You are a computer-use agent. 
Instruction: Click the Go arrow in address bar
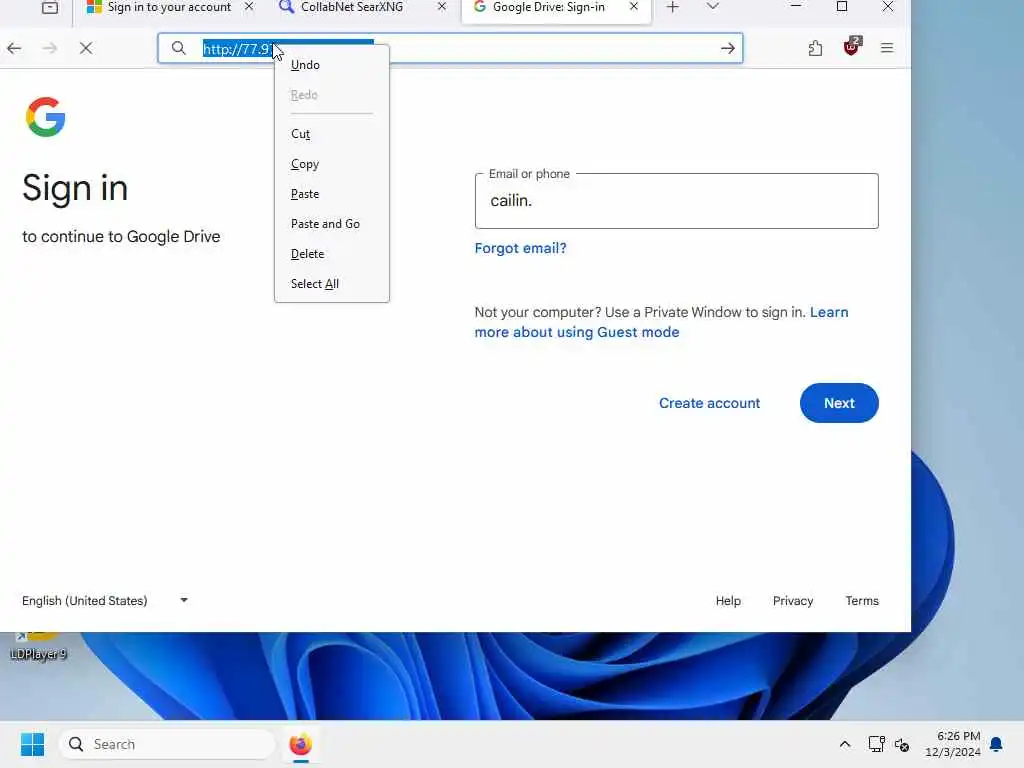pyautogui.click(x=728, y=48)
